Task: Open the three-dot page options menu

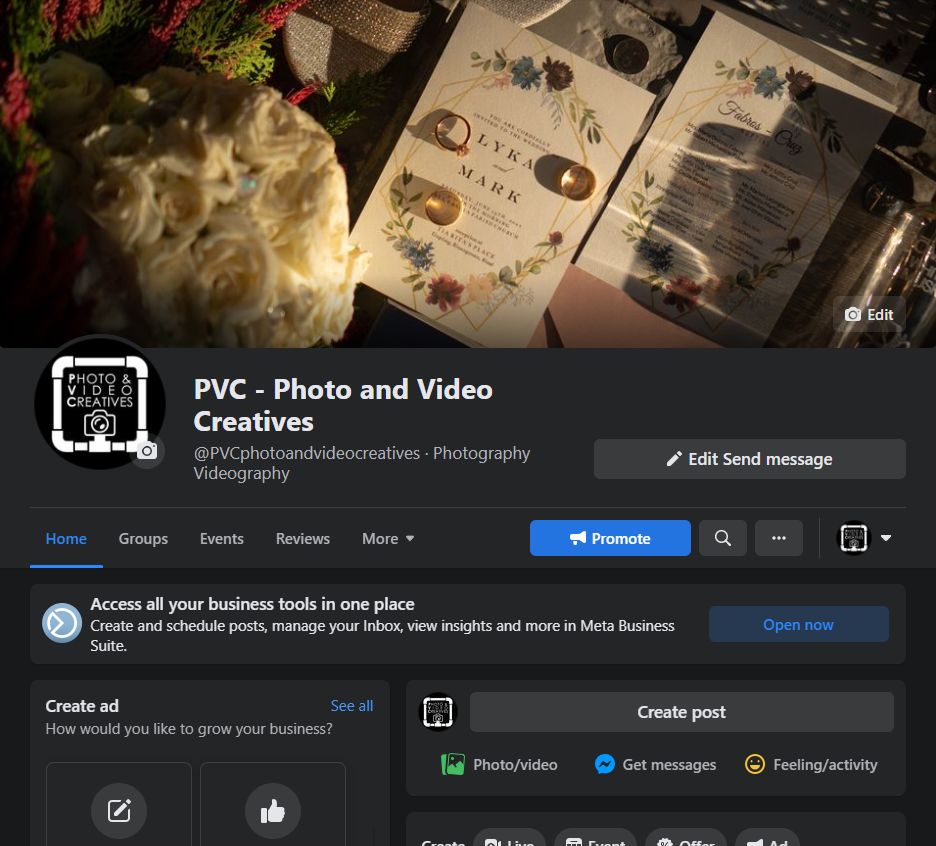Action: pyautogui.click(x=778, y=538)
